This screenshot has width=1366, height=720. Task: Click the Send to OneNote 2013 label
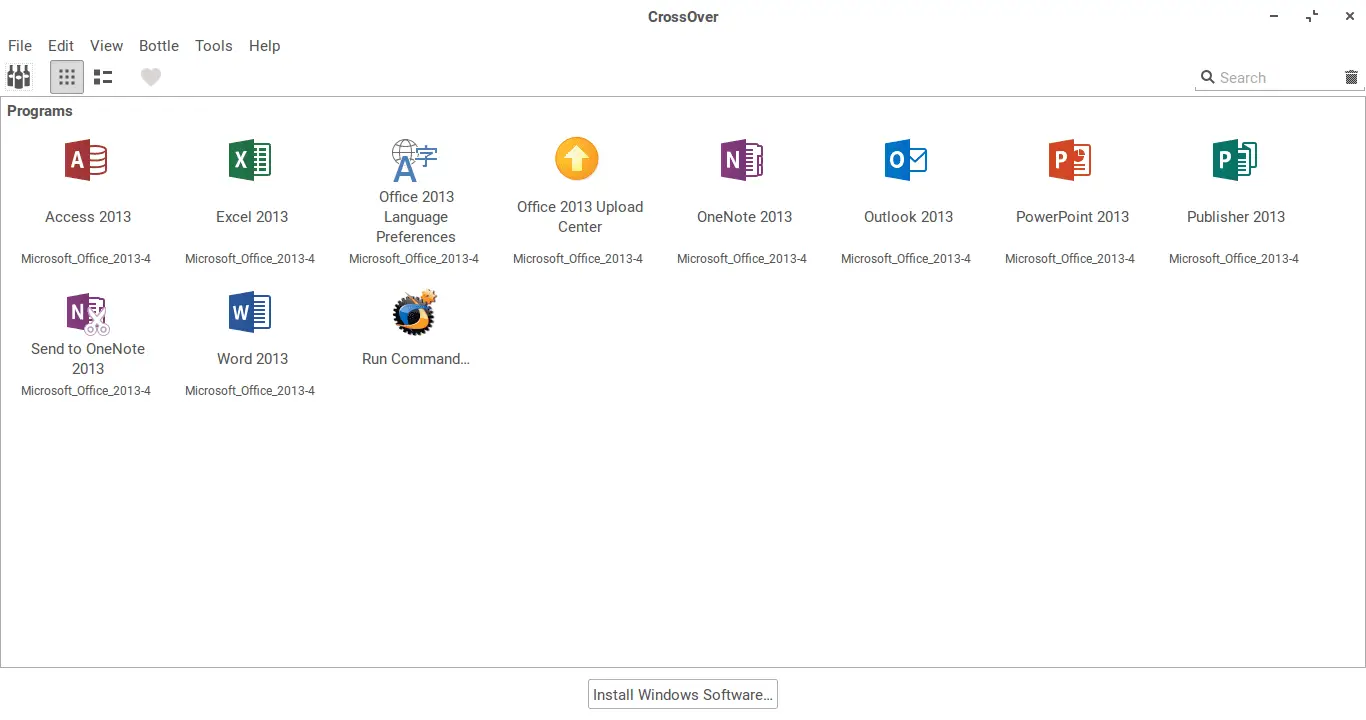[88, 359]
